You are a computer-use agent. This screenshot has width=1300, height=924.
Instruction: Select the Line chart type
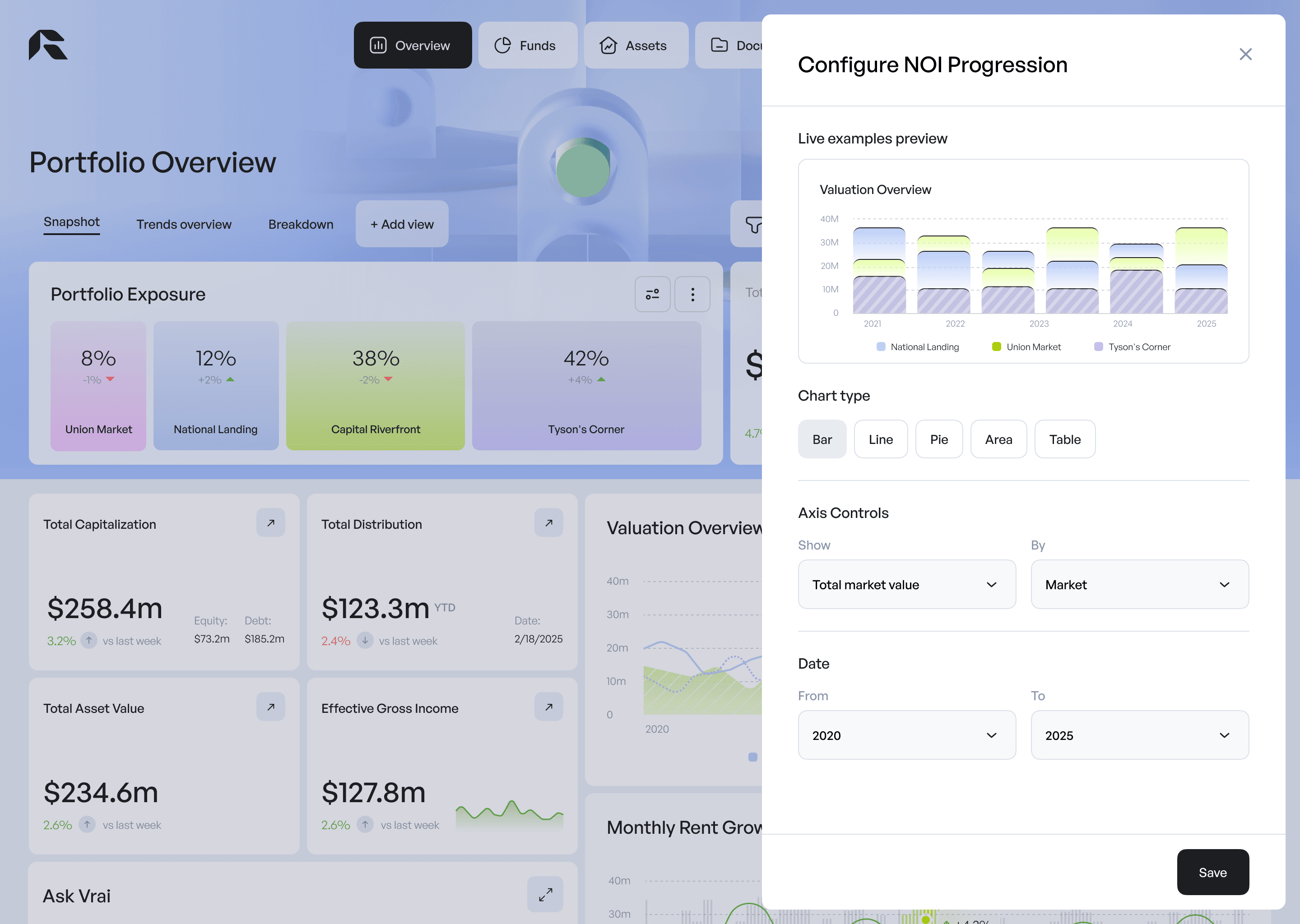tap(881, 439)
